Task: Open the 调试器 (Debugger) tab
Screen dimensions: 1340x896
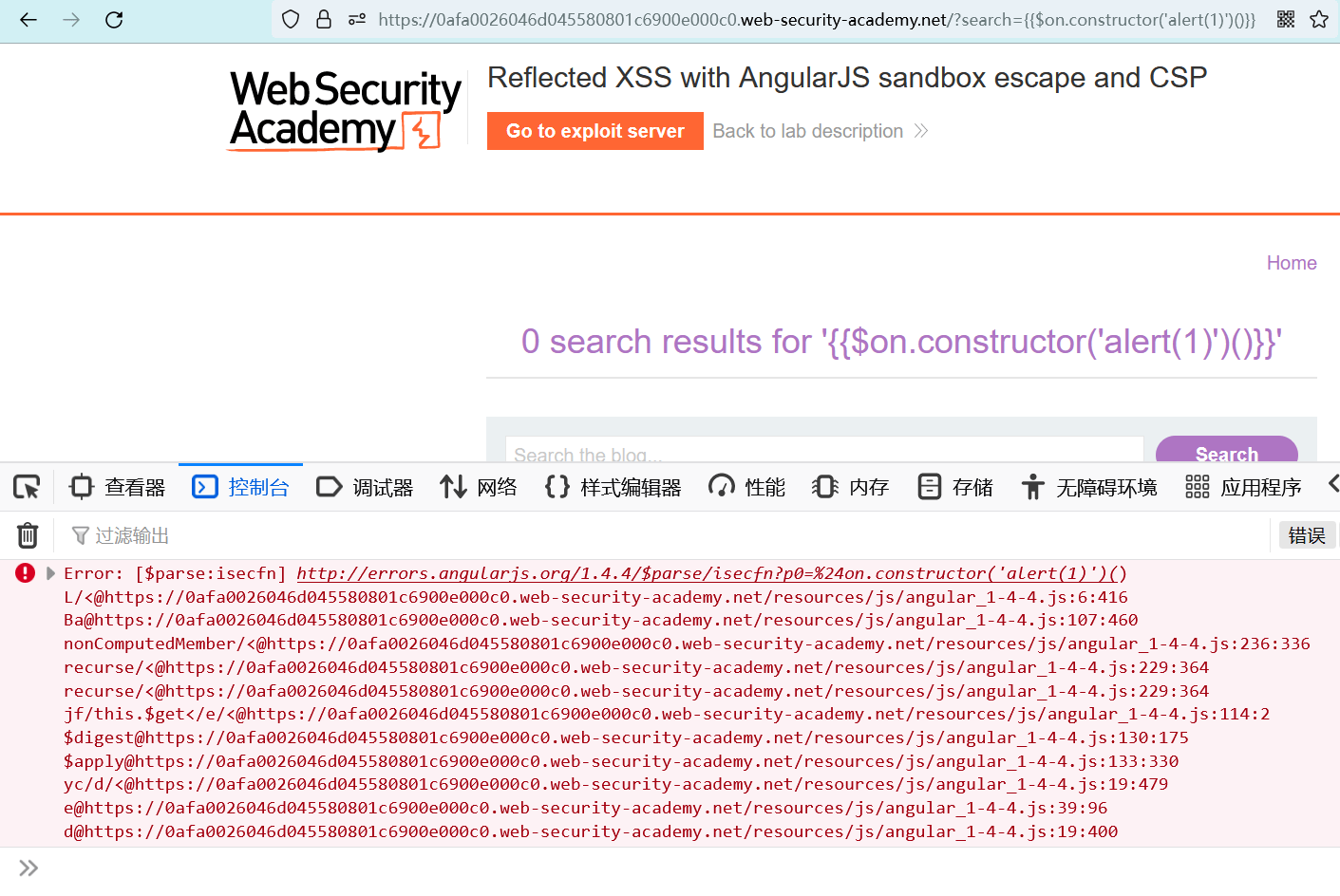Action: pyautogui.click(x=365, y=487)
